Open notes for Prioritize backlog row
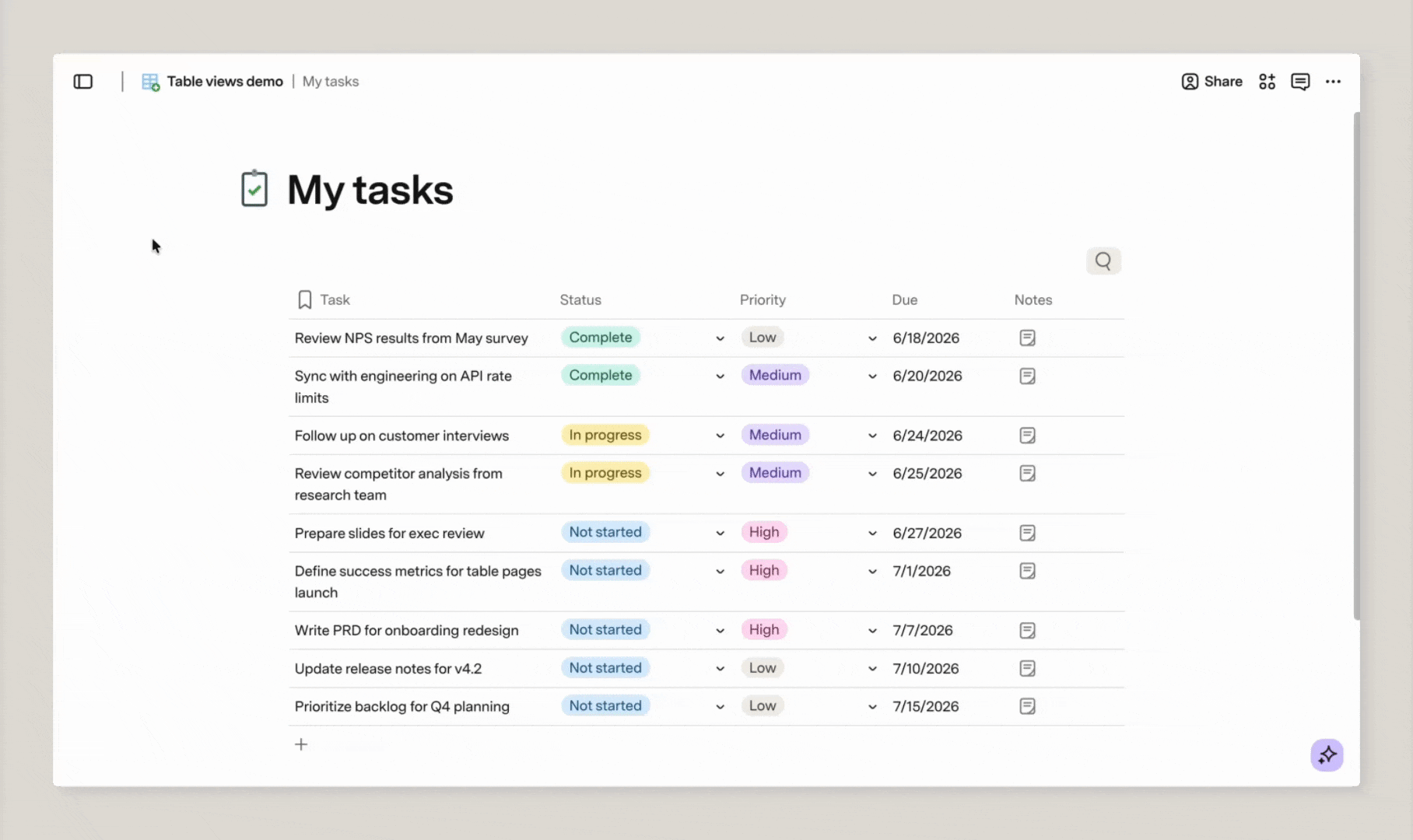 [x=1027, y=706]
